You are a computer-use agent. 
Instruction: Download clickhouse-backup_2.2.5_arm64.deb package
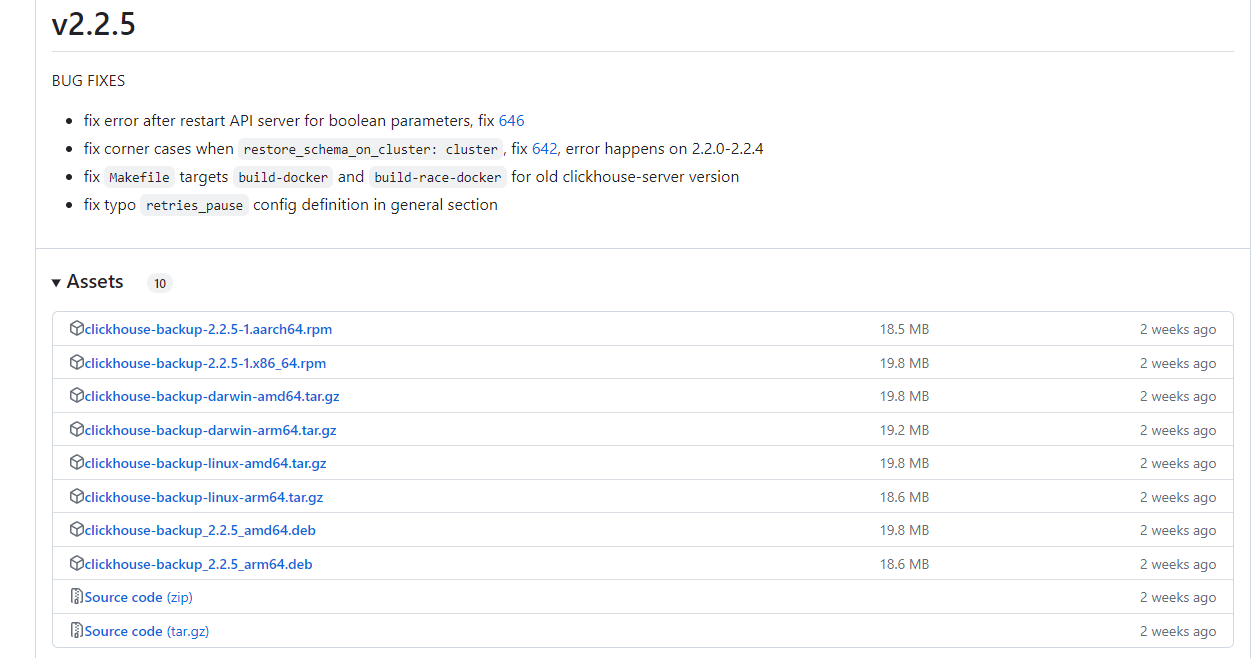coord(198,564)
